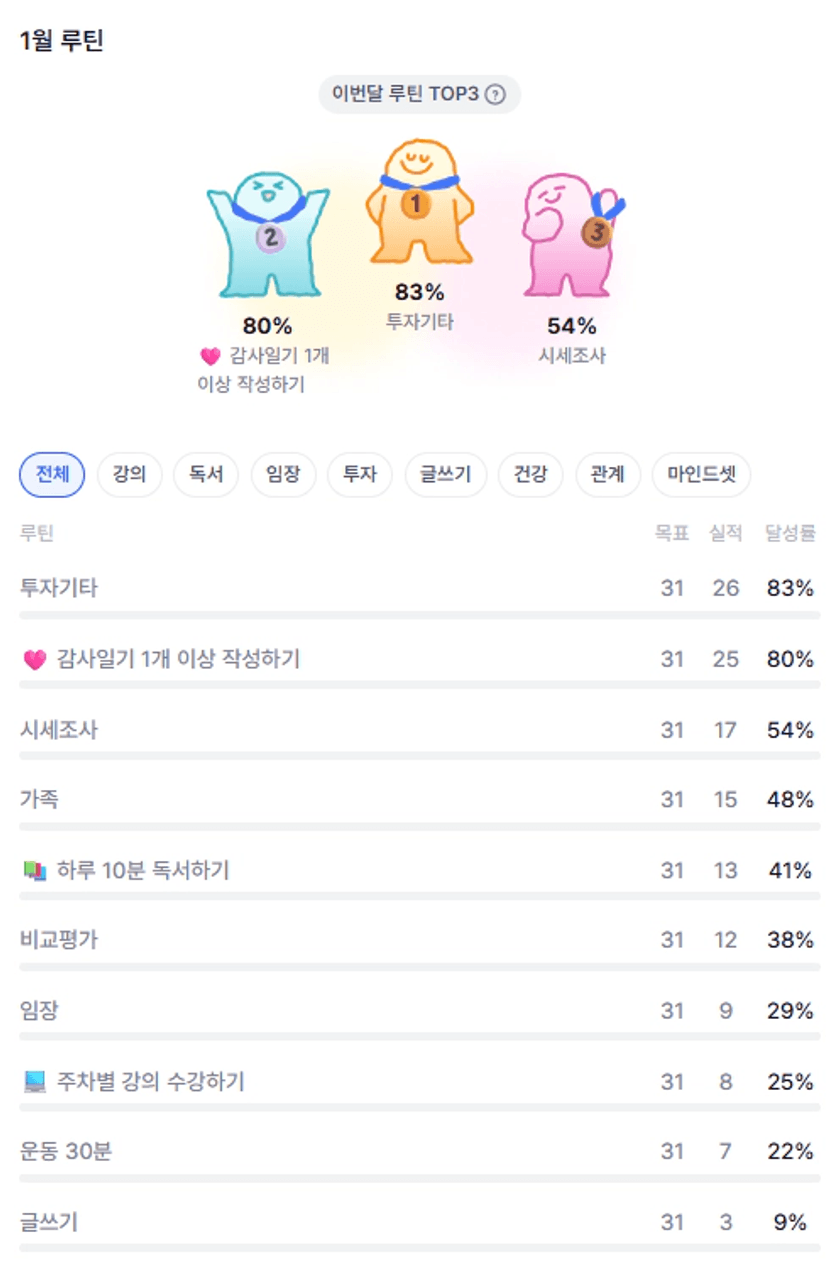Open the 마인드셋 category tab
This screenshot has height=1279, width=827.
pyautogui.click(x=701, y=475)
